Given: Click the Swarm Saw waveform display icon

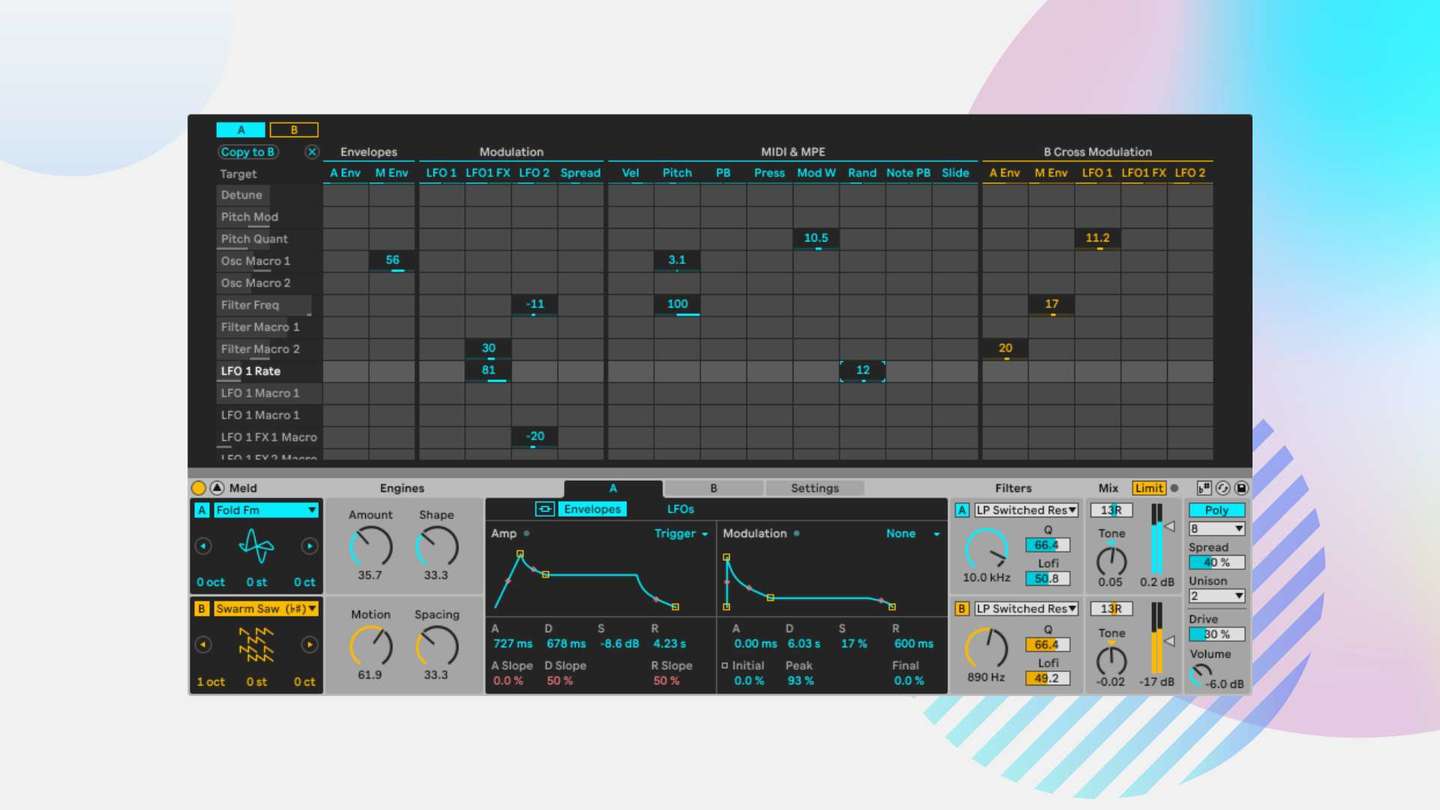Looking at the screenshot, I should pos(256,645).
